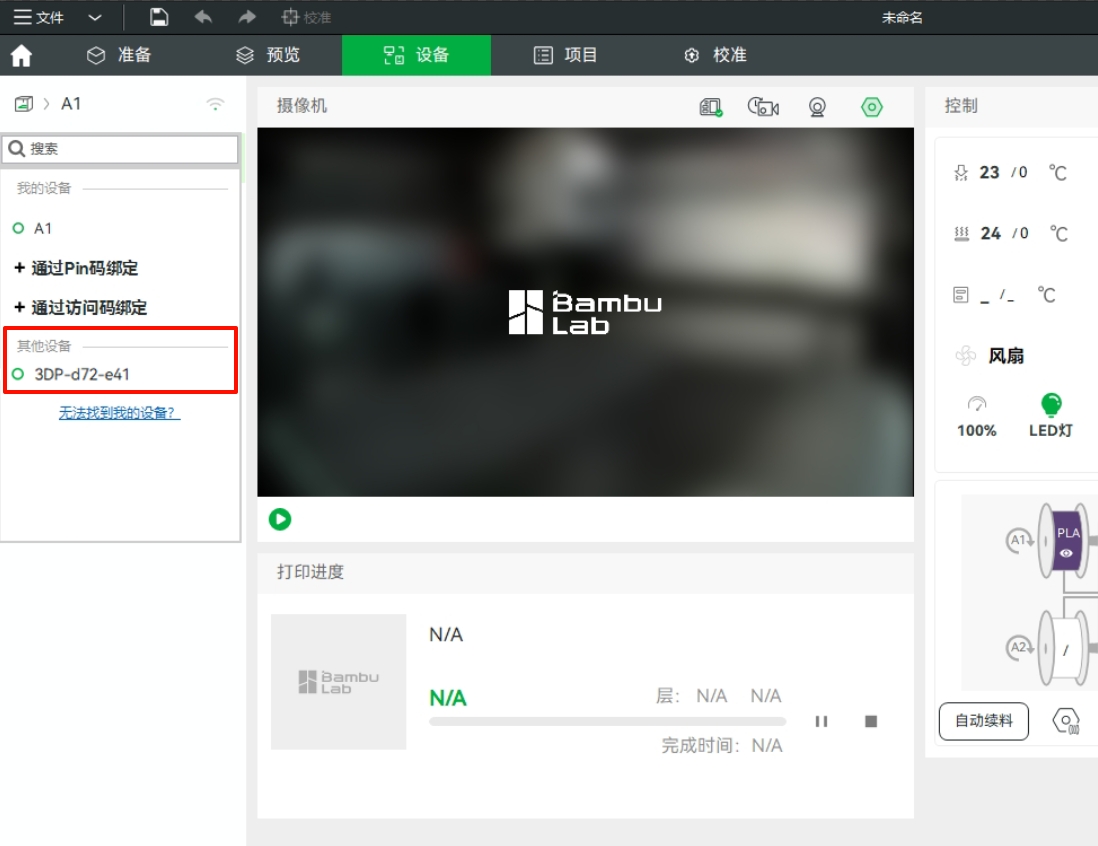Click the printer icon beside A1 breadcrumb
The height and width of the screenshot is (846, 1098).
coord(24,104)
